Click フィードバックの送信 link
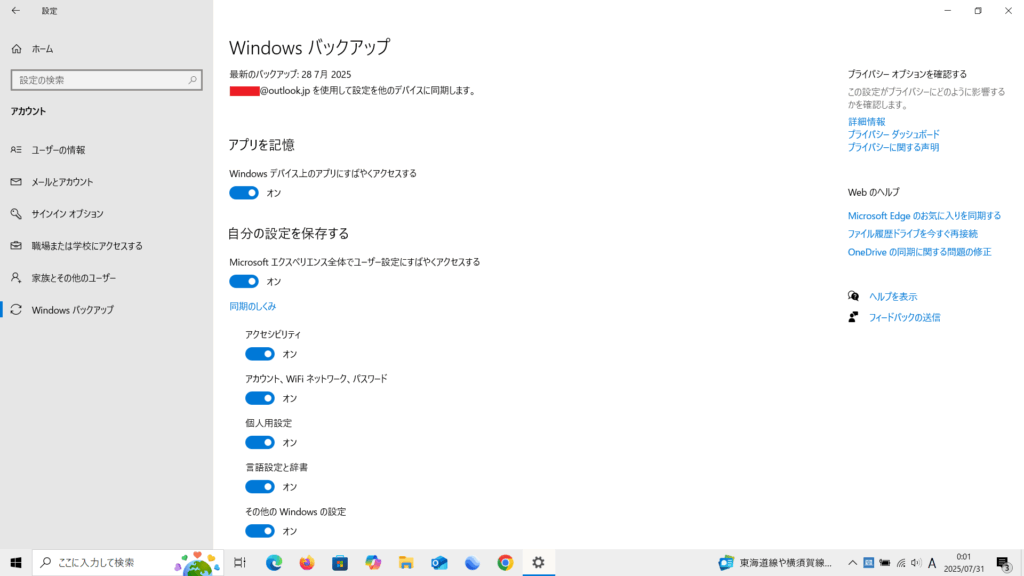The image size is (1024, 576). (x=904, y=317)
